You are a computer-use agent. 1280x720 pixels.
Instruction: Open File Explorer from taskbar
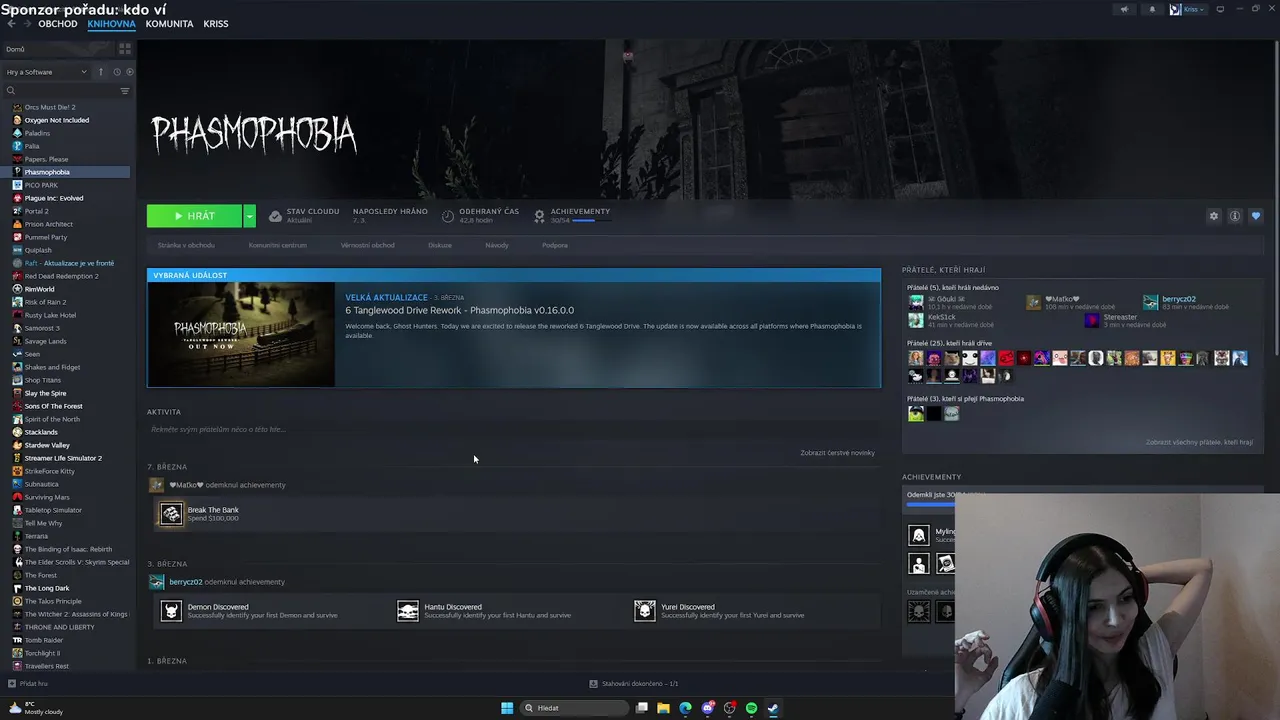click(x=663, y=708)
